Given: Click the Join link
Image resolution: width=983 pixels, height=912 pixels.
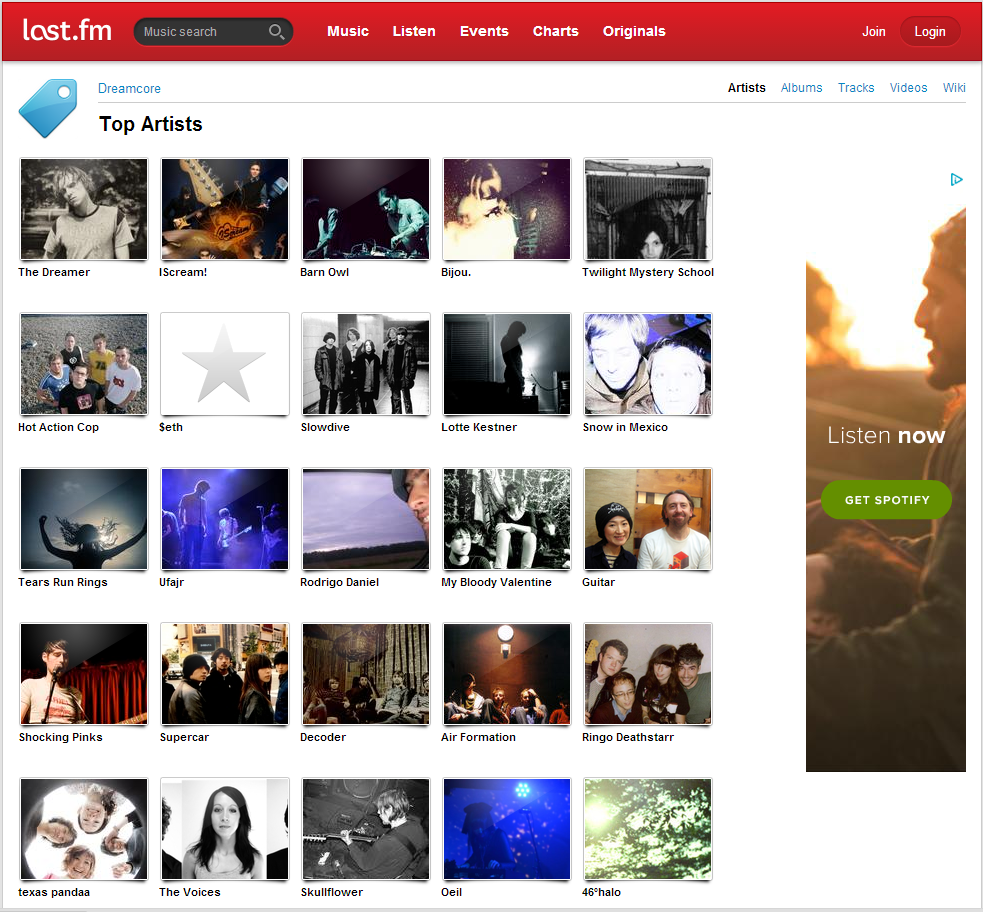Looking at the screenshot, I should 873,31.
